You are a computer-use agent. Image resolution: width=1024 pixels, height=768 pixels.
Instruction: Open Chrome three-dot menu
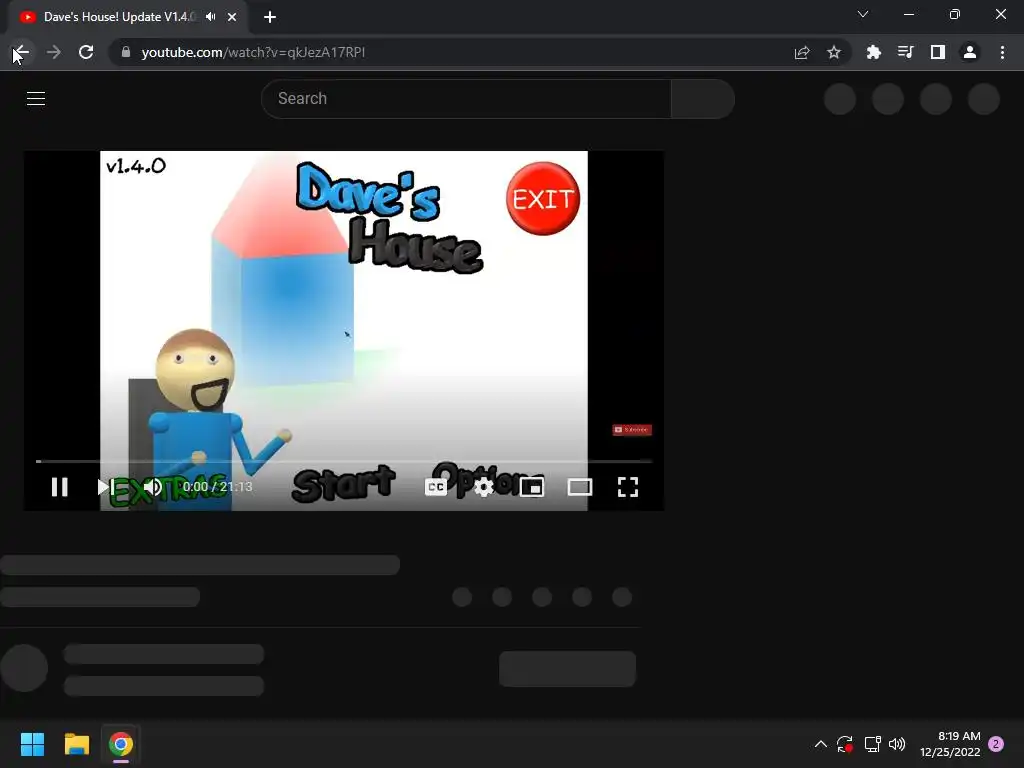1002,52
